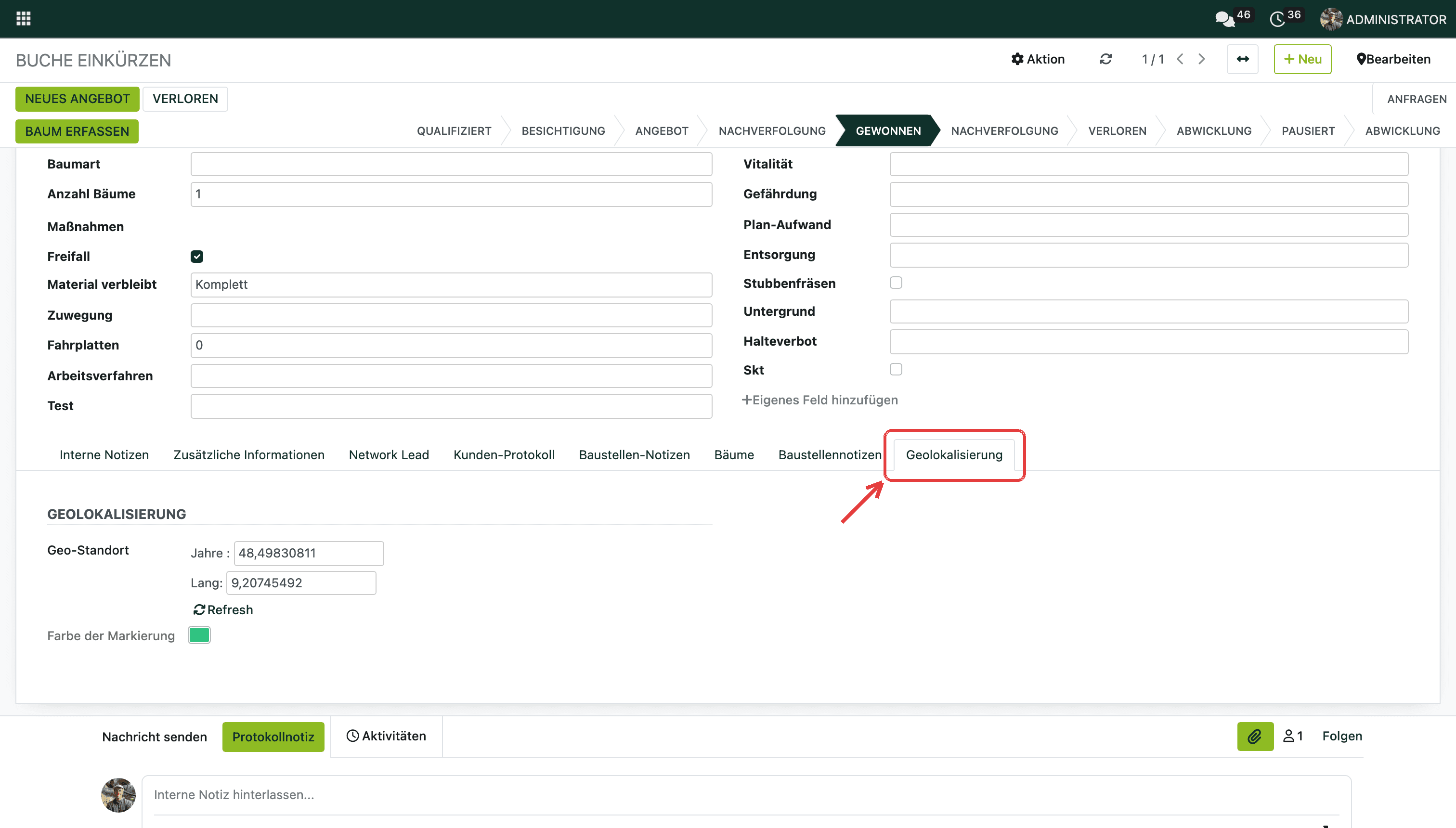Set stage to Angebot
Image resolution: width=1456 pixels, height=828 pixels.
pos(662,131)
